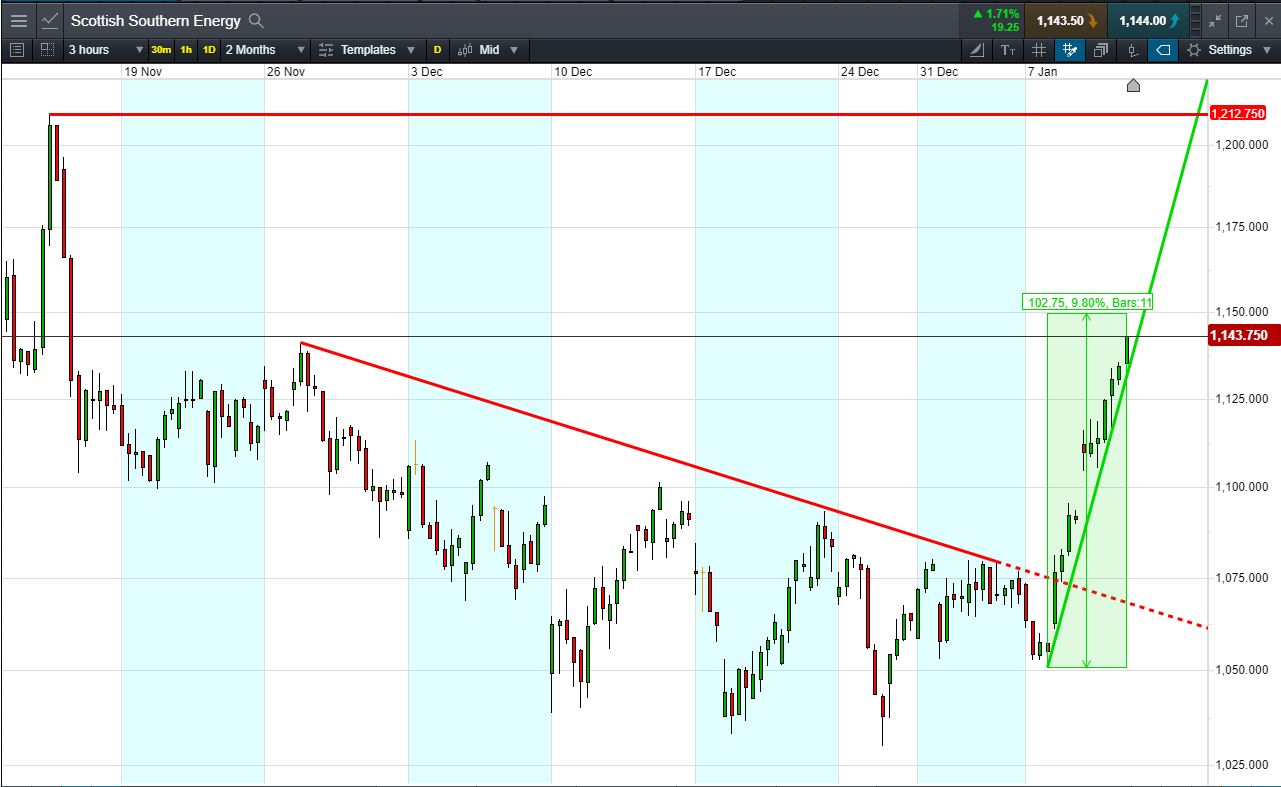Toggle the chart gridlines
Screen dimensions: 1281x787
tap(1039, 50)
